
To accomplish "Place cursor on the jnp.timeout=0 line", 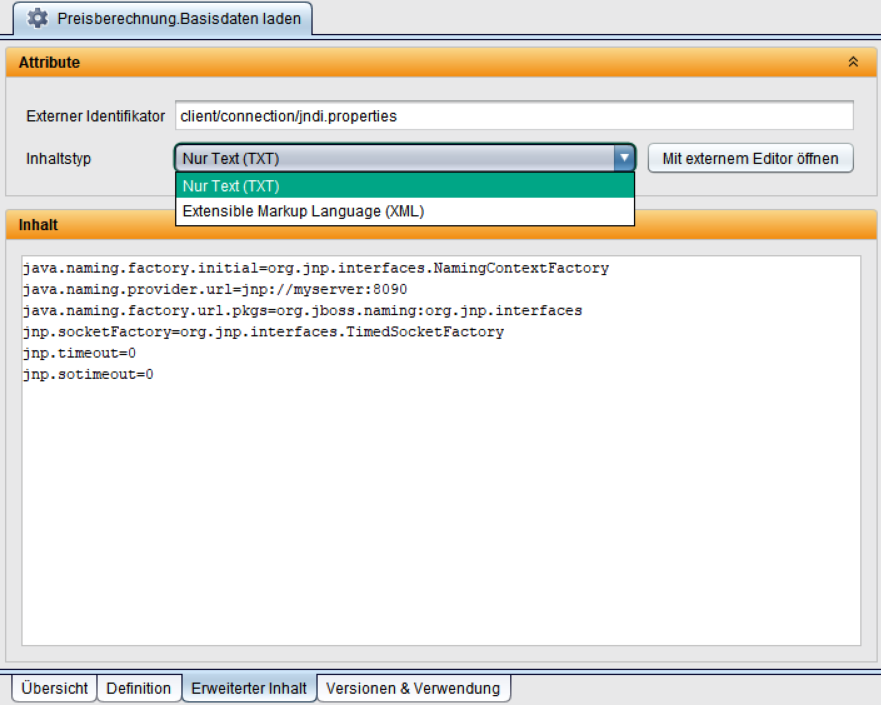I will (79, 353).
